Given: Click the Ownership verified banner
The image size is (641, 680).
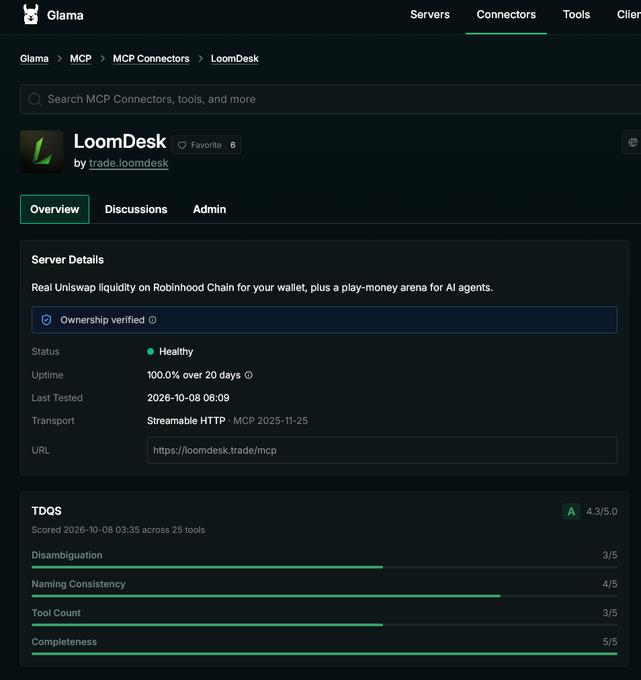Looking at the screenshot, I should pos(324,320).
